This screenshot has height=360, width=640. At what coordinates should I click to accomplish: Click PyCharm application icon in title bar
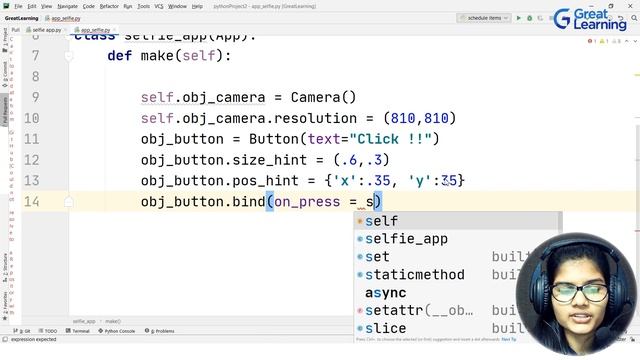pyautogui.click(x=6, y=6)
